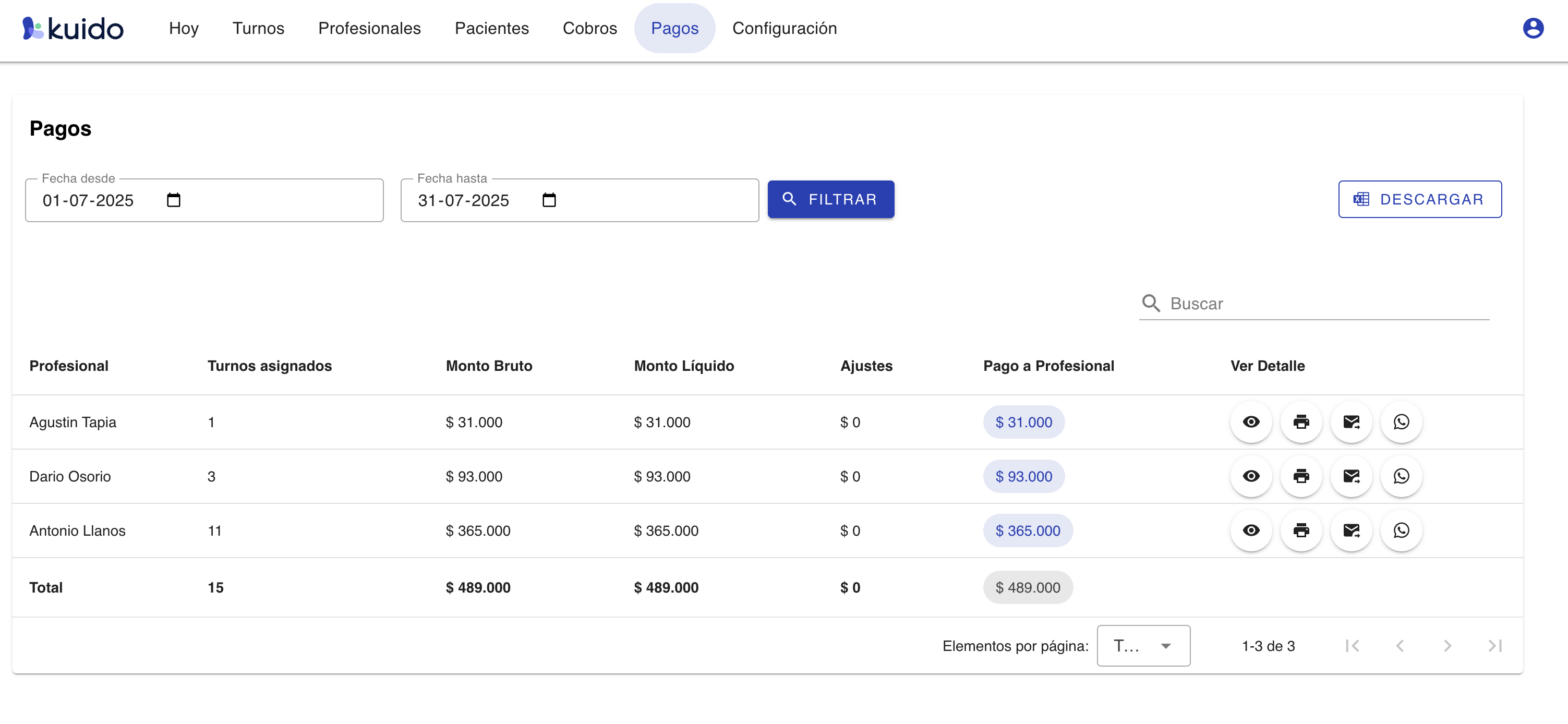The width and height of the screenshot is (1568, 724).
Task: Send email to Antonio Llanos
Action: (x=1352, y=530)
